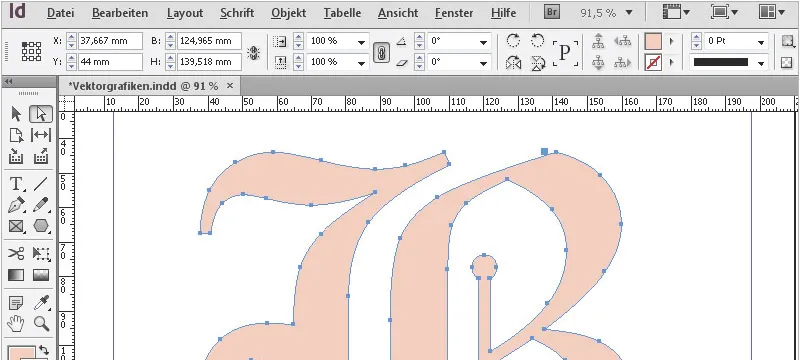Click the toolbox fill color swatch

click(22, 352)
